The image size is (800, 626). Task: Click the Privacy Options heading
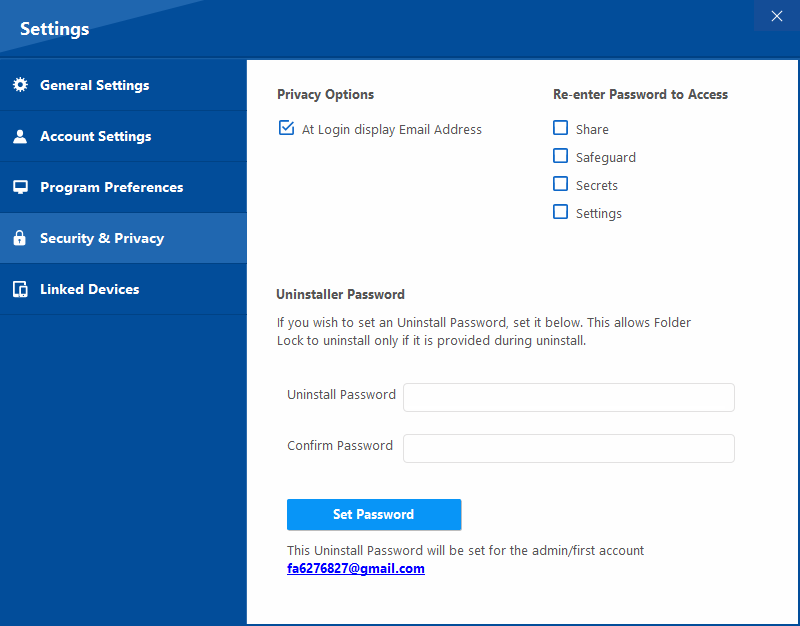point(326,94)
